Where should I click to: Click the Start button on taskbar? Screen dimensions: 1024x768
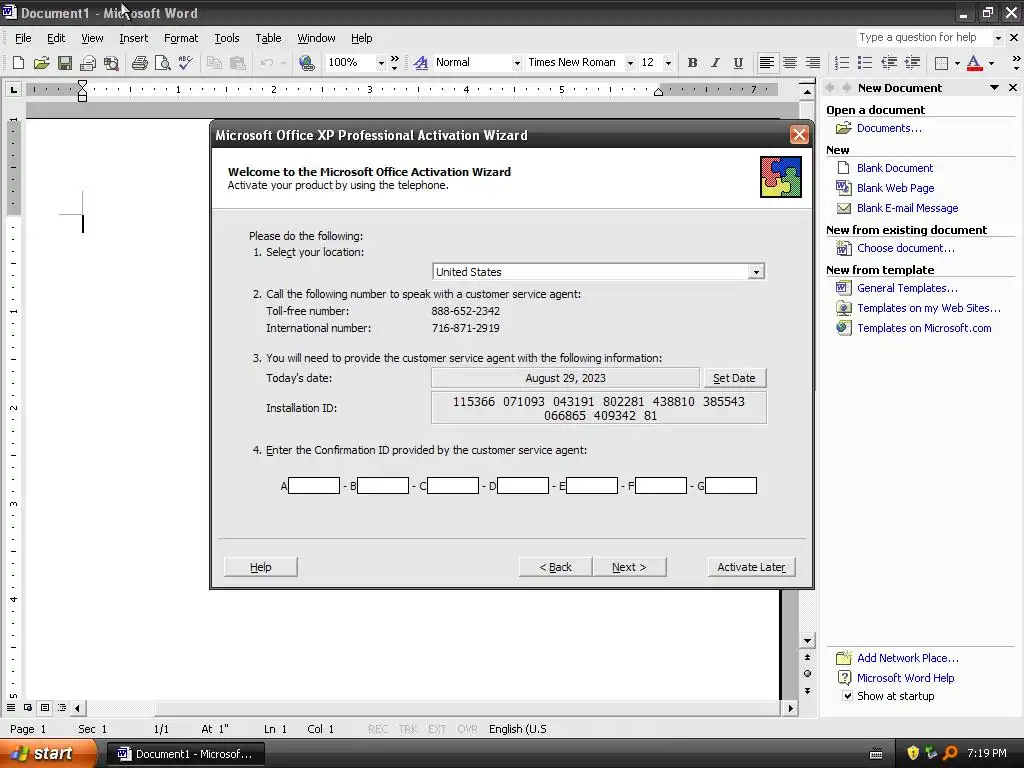[x=48, y=753]
